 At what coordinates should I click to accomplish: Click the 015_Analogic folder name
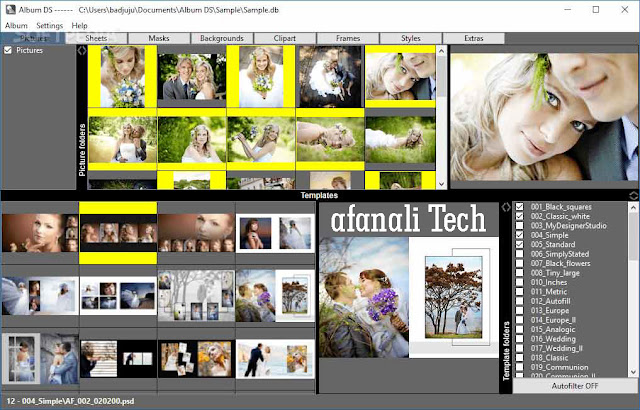pyautogui.click(x=553, y=329)
